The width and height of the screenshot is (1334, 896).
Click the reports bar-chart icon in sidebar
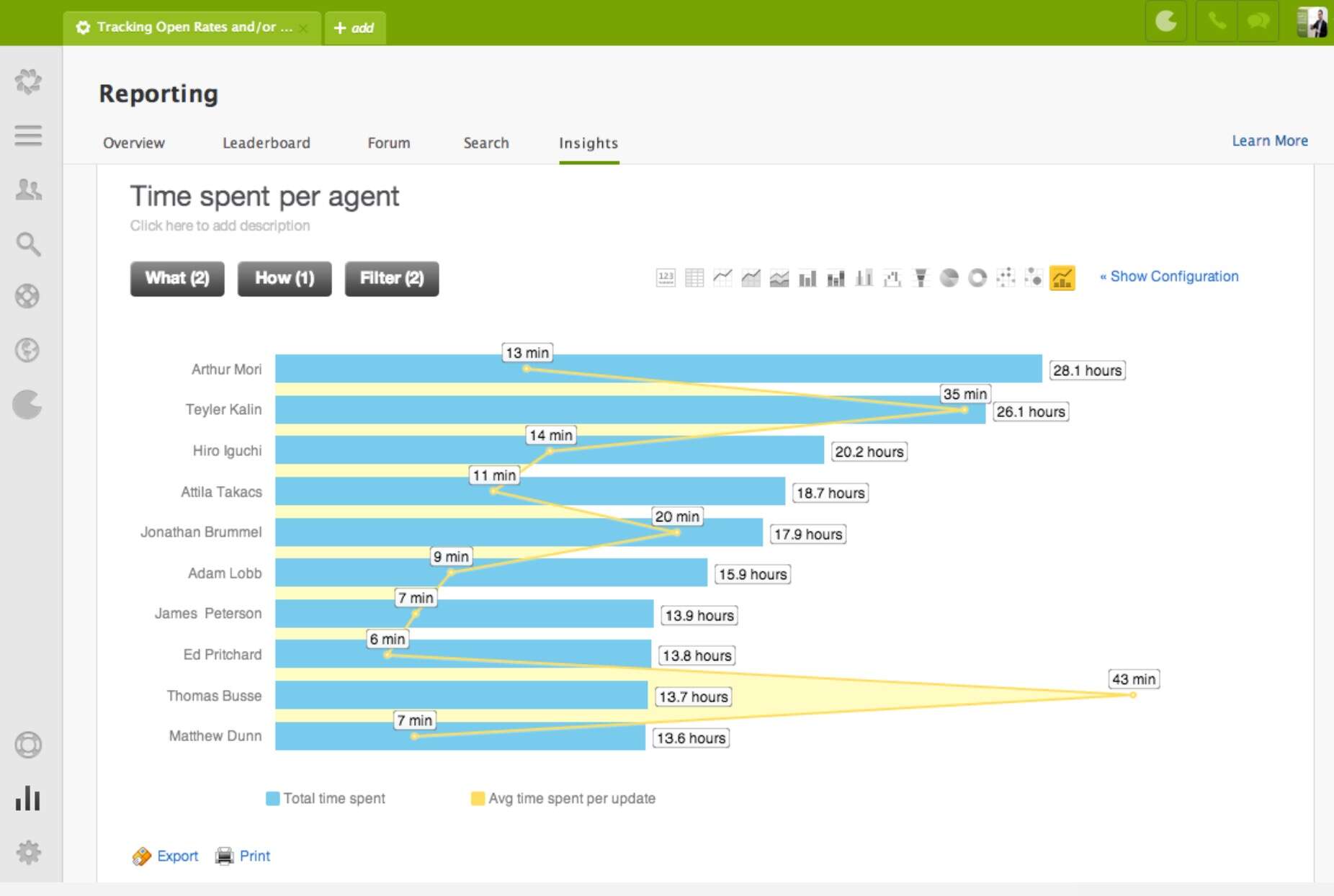click(28, 798)
